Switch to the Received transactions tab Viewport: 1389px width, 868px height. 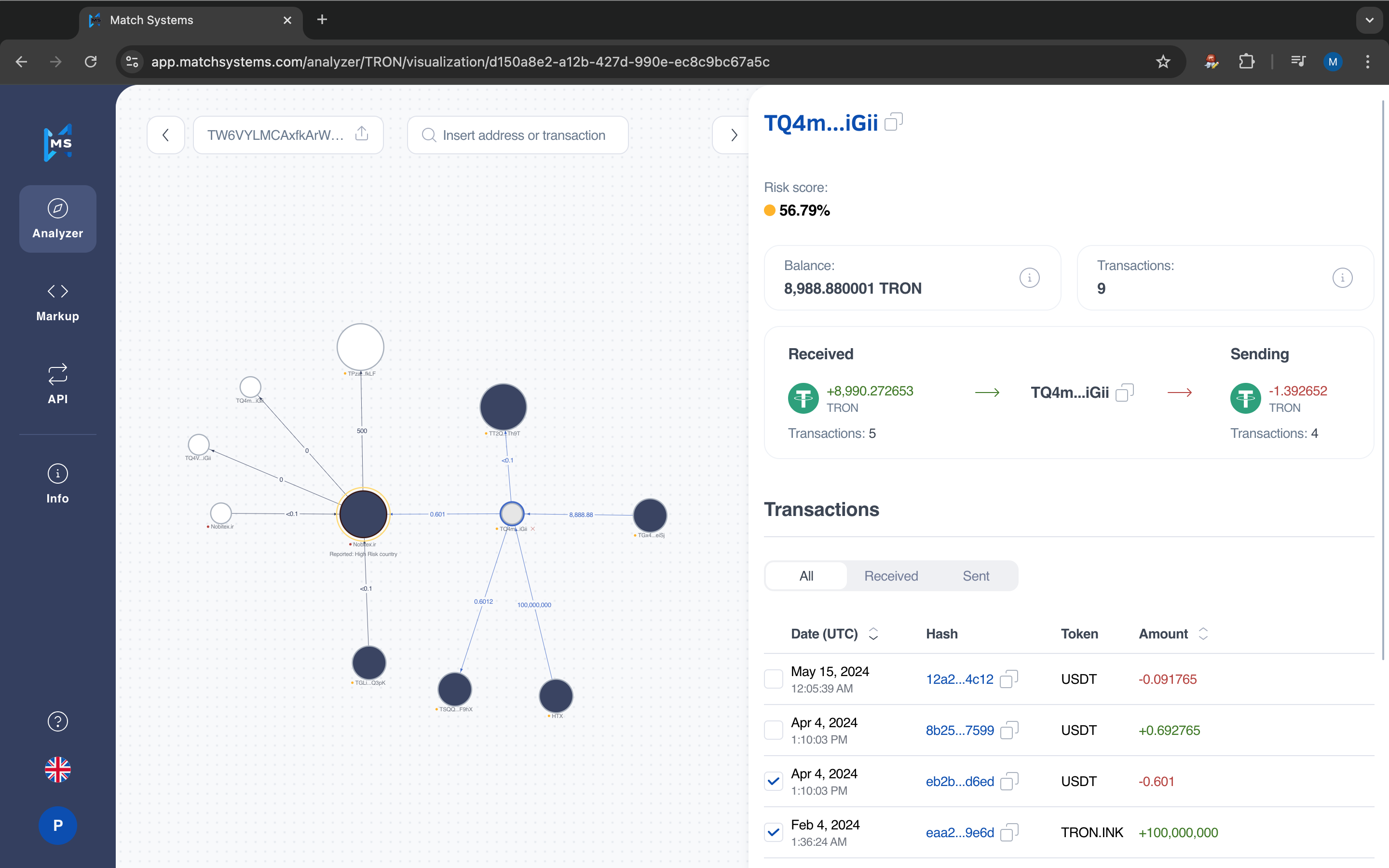point(891,576)
